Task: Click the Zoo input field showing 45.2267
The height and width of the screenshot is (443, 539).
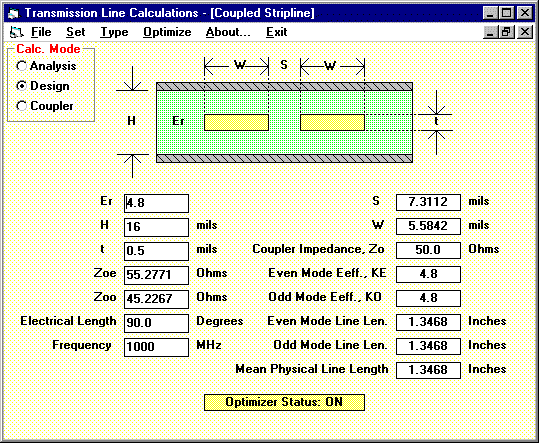Action: pyautogui.click(x=156, y=299)
